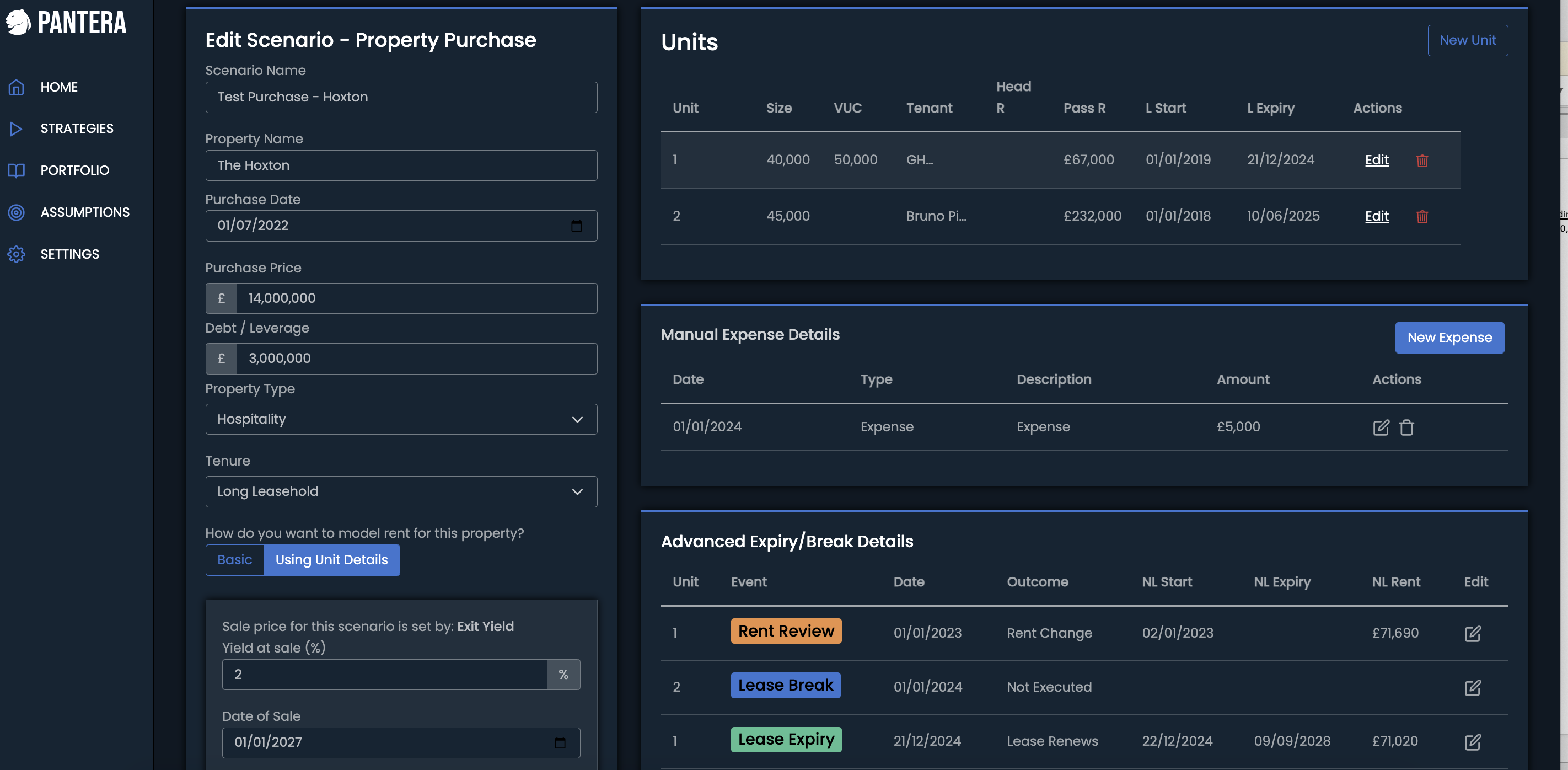Click the New Expense button

tap(1449, 338)
